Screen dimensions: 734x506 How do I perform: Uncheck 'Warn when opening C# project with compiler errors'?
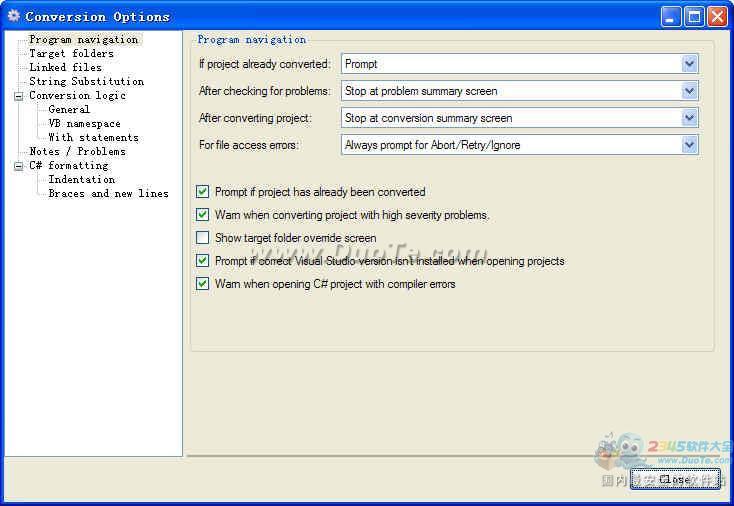point(202,284)
